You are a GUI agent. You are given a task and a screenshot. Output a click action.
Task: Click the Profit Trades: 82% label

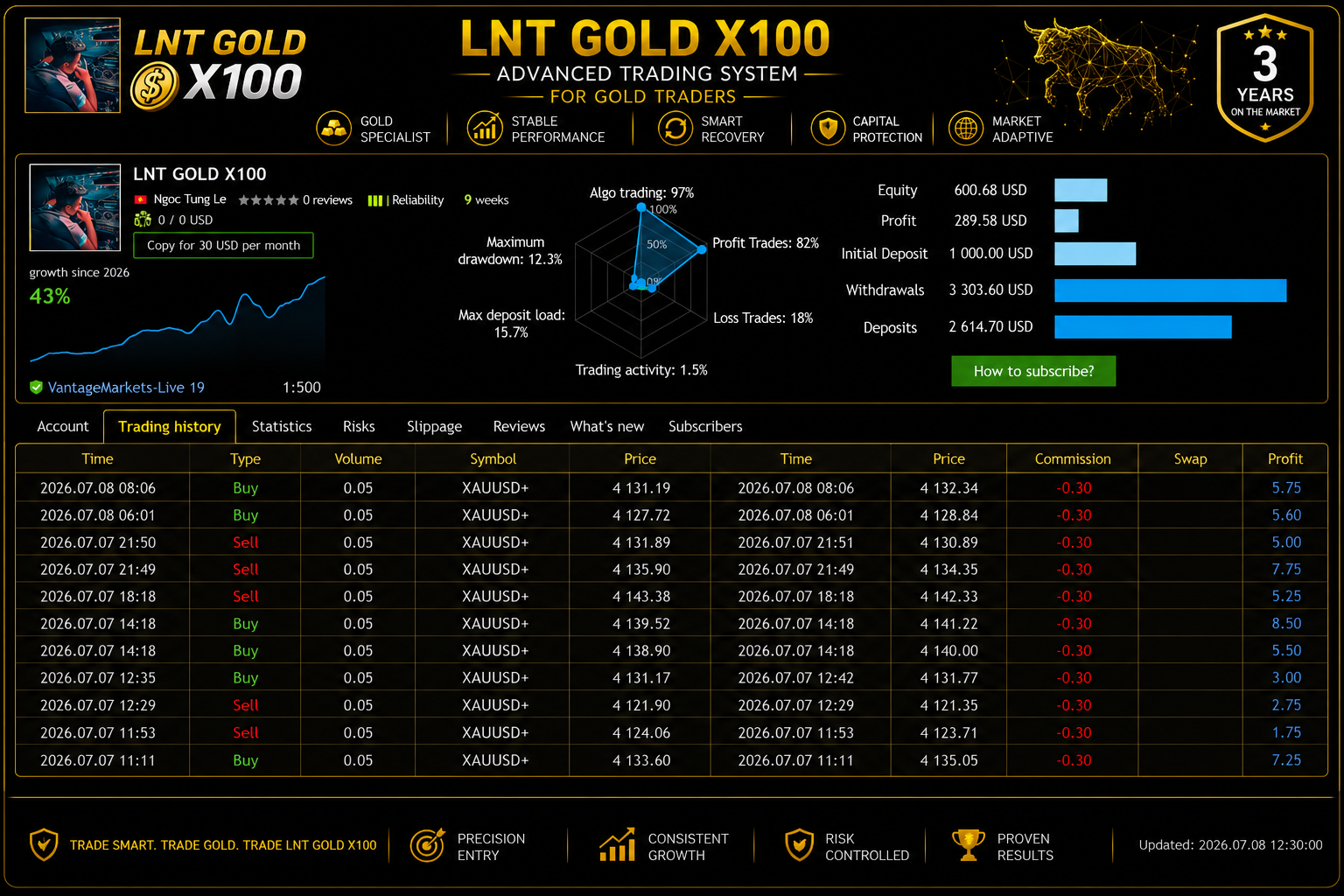pos(766,243)
